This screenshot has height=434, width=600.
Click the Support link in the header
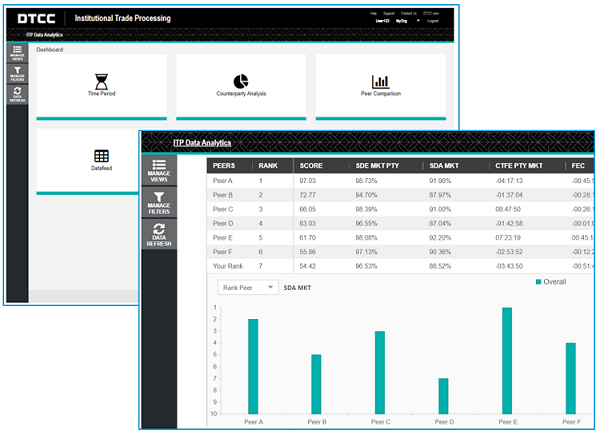pyautogui.click(x=389, y=13)
